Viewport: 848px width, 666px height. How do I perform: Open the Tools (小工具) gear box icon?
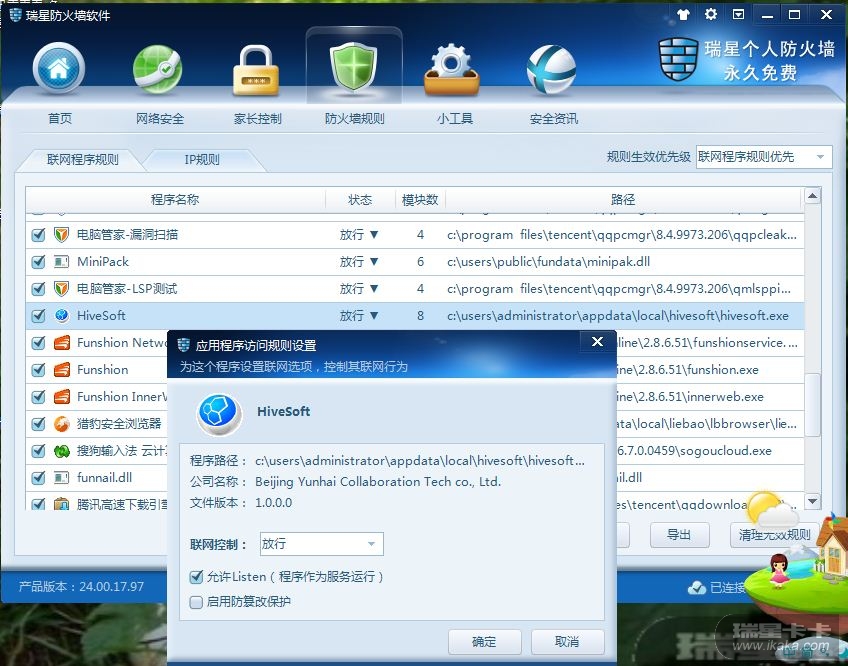pyautogui.click(x=452, y=70)
